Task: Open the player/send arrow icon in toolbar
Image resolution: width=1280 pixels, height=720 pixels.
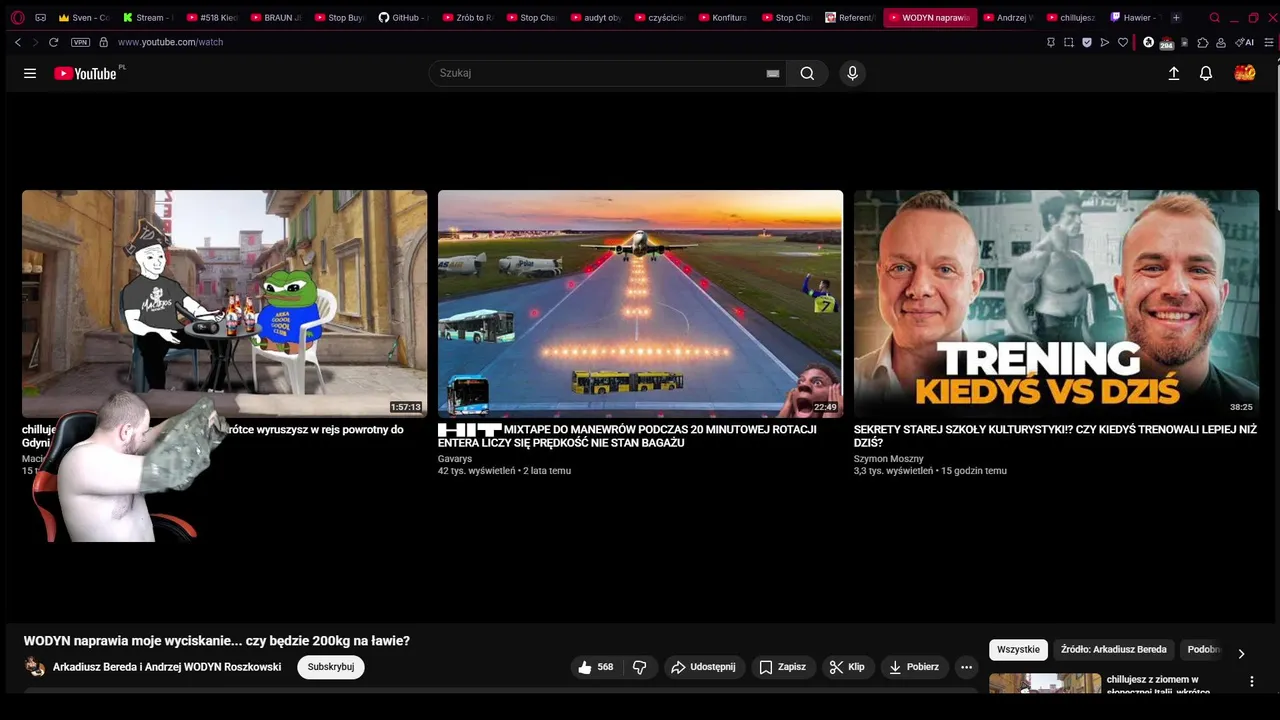Action: [1105, 42]
